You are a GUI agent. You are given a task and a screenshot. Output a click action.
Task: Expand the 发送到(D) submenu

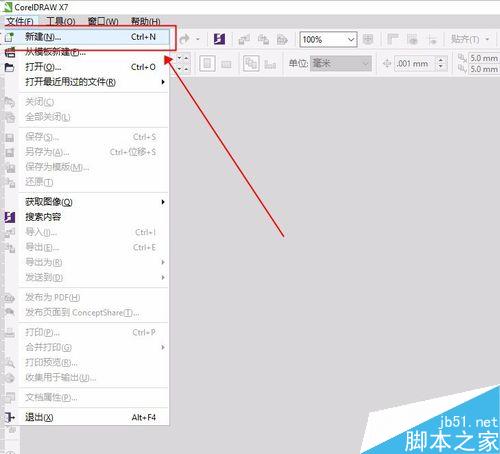87,277
